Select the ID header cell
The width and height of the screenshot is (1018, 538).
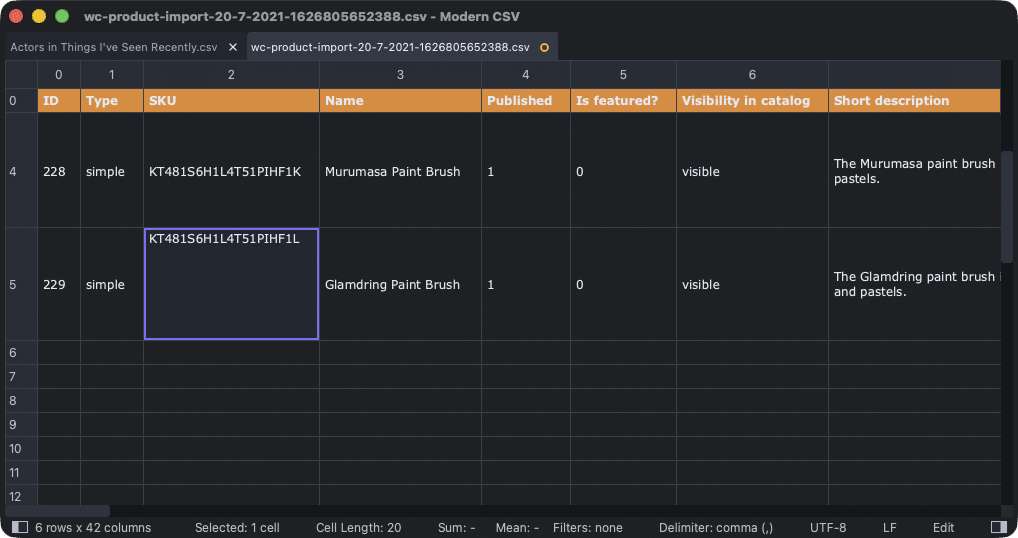[x=59, y=101]
